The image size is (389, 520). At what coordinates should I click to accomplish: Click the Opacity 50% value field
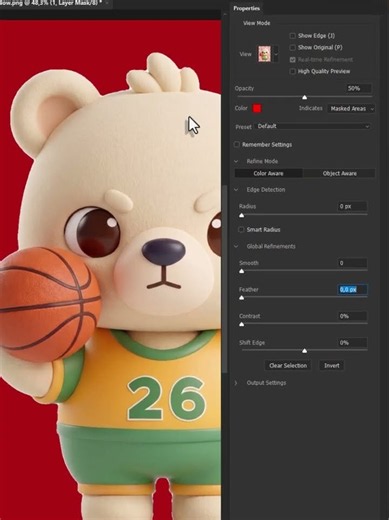[x=358, y=89]
